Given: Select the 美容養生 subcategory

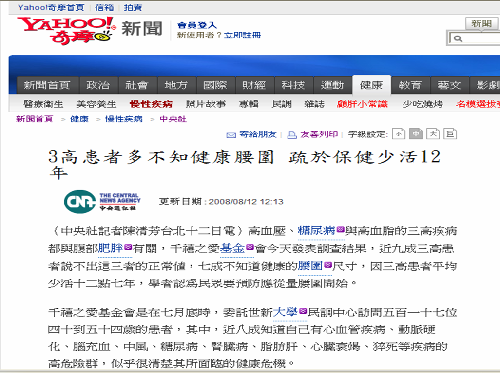Looking at the screenshot, I should tap(96, 104).
